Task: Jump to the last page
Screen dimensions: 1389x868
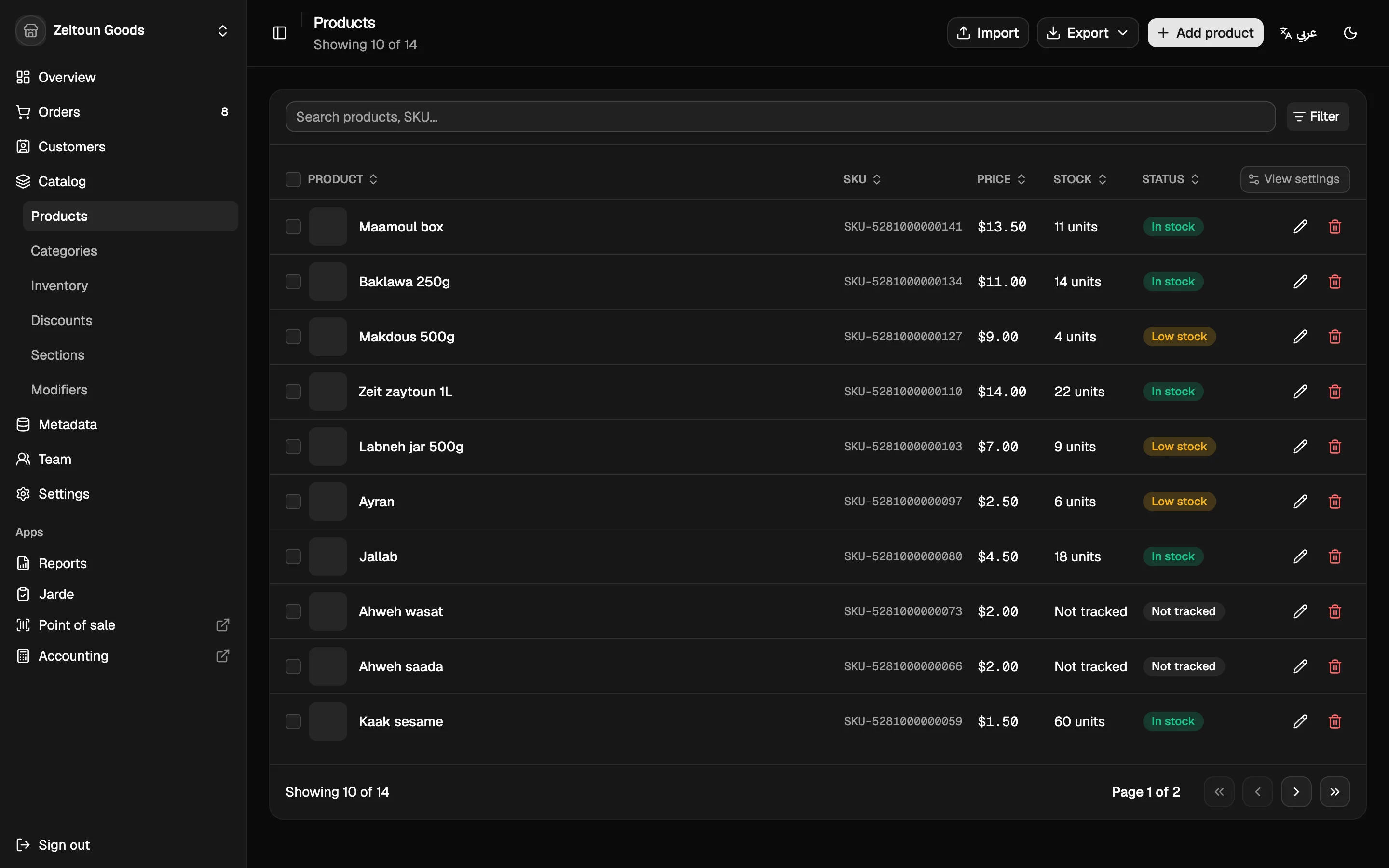Action: coord(1335,792)
